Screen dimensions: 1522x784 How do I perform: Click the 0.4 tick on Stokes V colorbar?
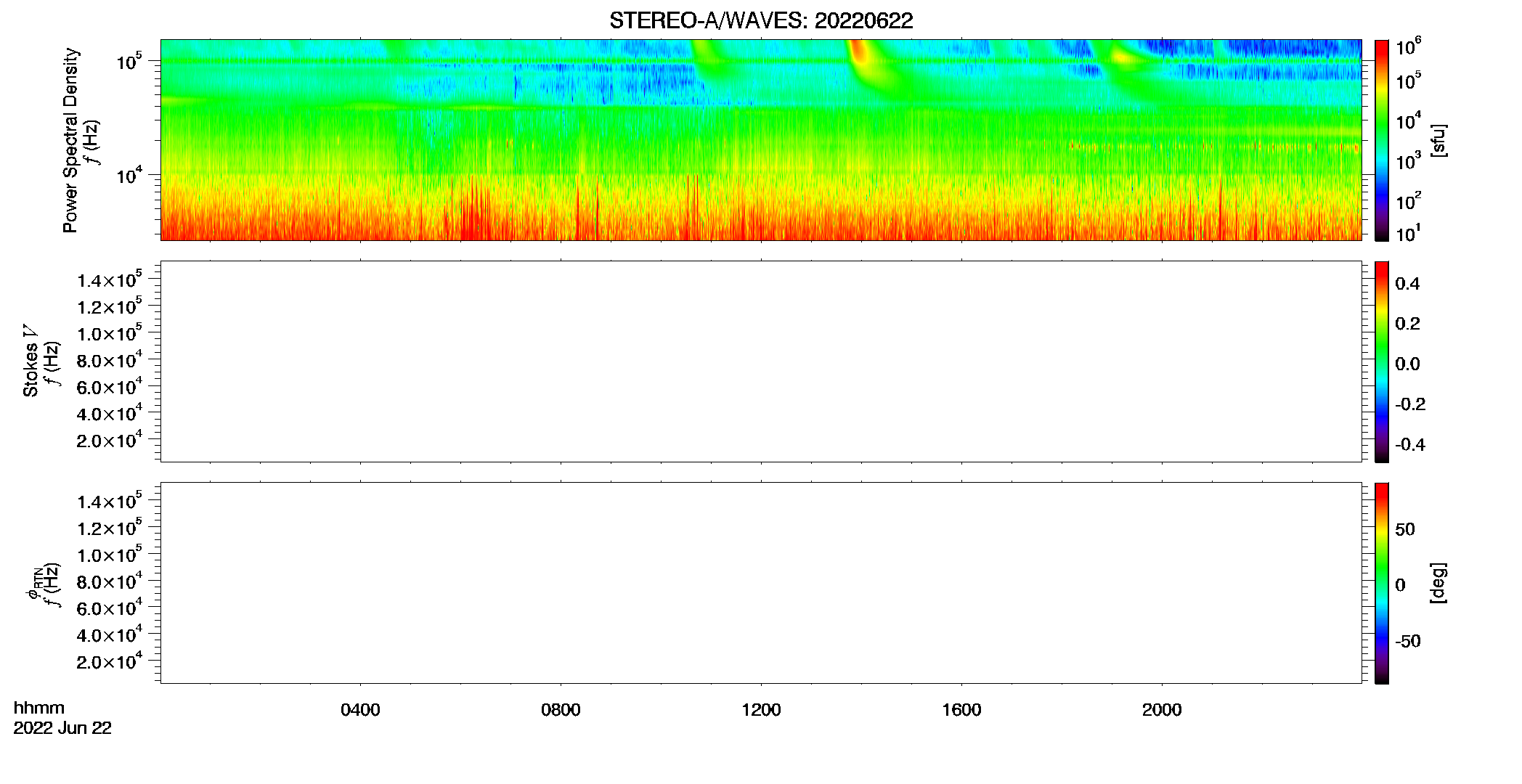(x=1407, y=284)
